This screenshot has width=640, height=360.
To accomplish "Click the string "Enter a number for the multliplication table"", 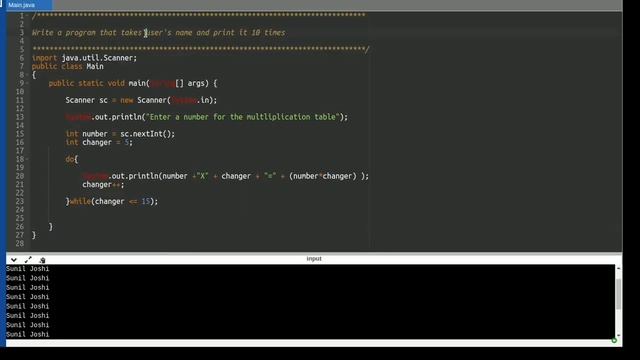I will [x=243, y=117].
